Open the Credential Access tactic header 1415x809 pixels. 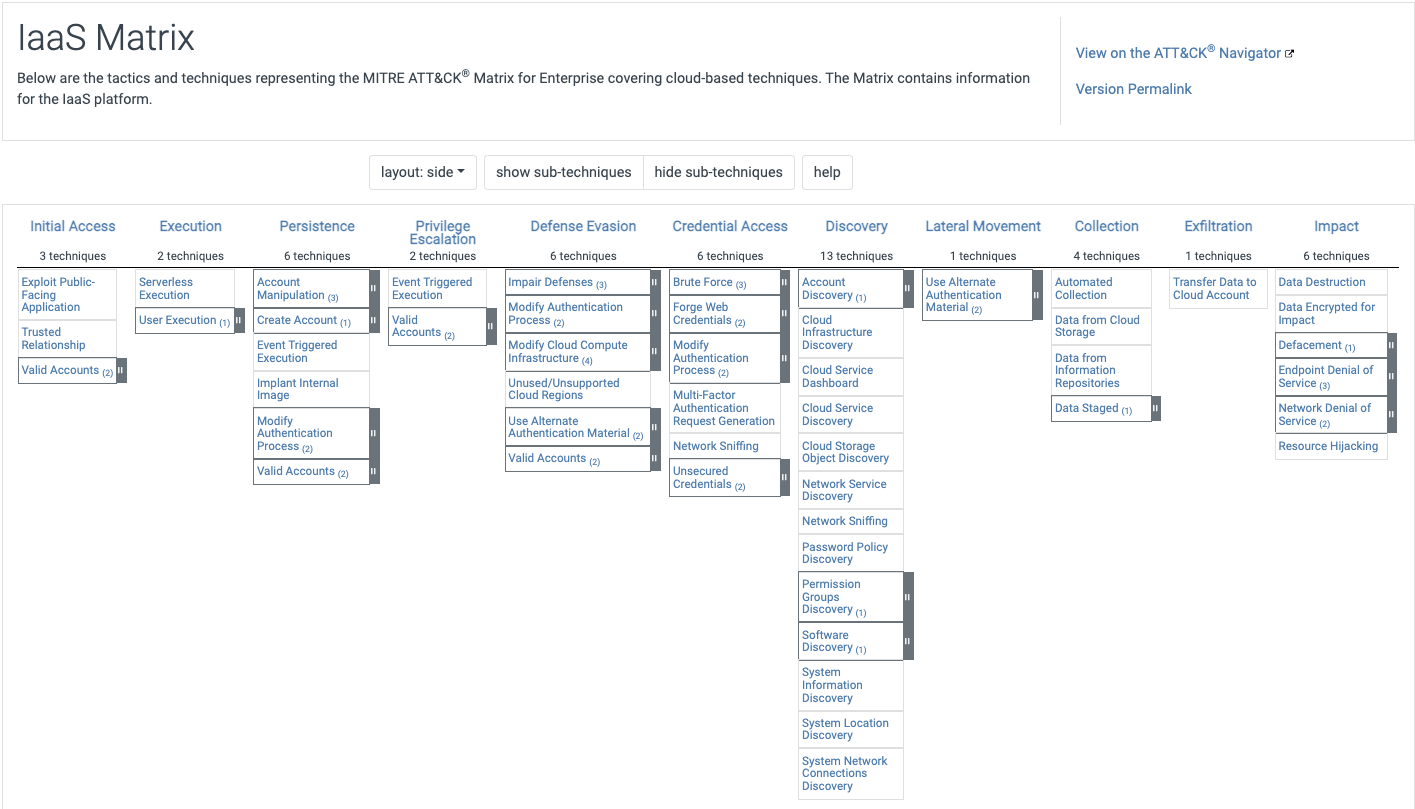coord(730,226)
